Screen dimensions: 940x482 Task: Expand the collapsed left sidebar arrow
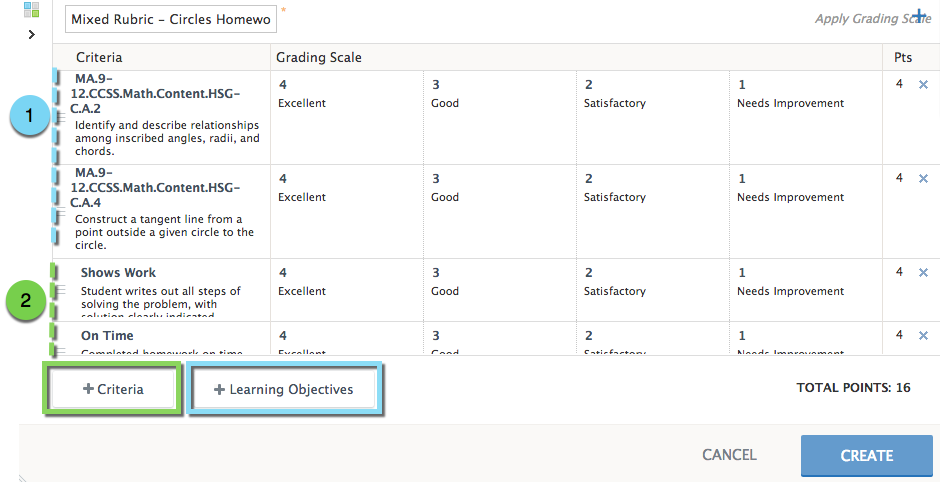tap(31, 34)
